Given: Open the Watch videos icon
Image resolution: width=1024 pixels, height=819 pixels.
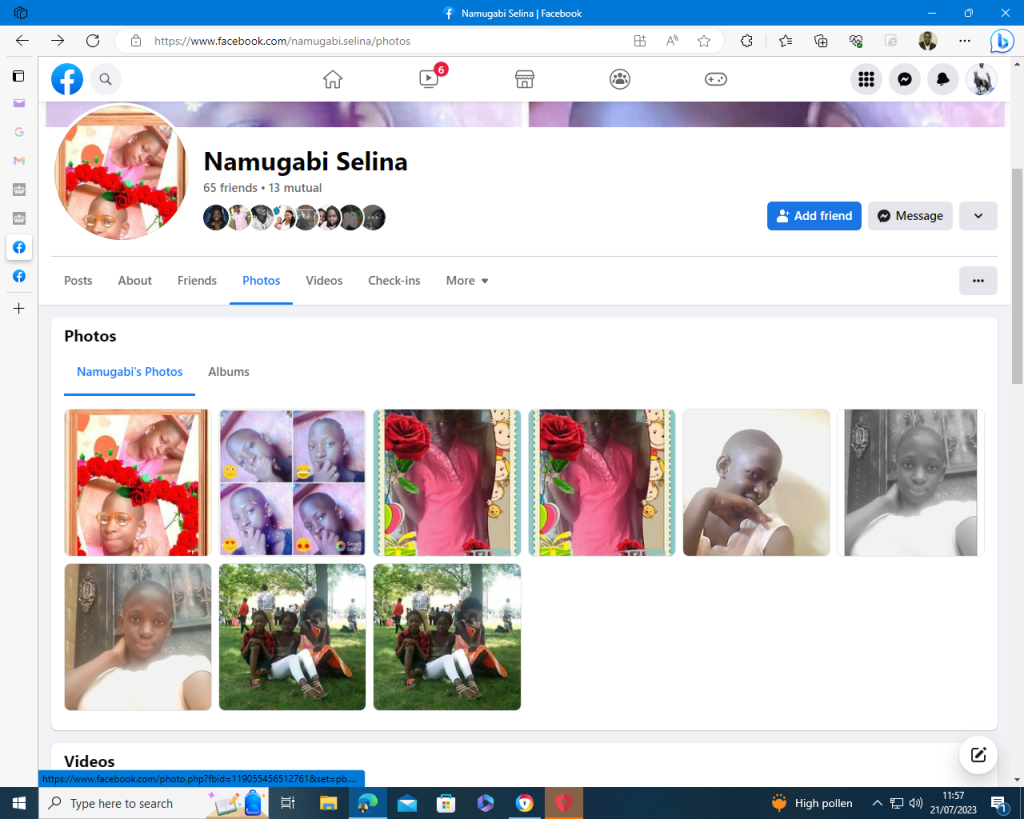Looking at the screenshot, I should click(429, 79).
